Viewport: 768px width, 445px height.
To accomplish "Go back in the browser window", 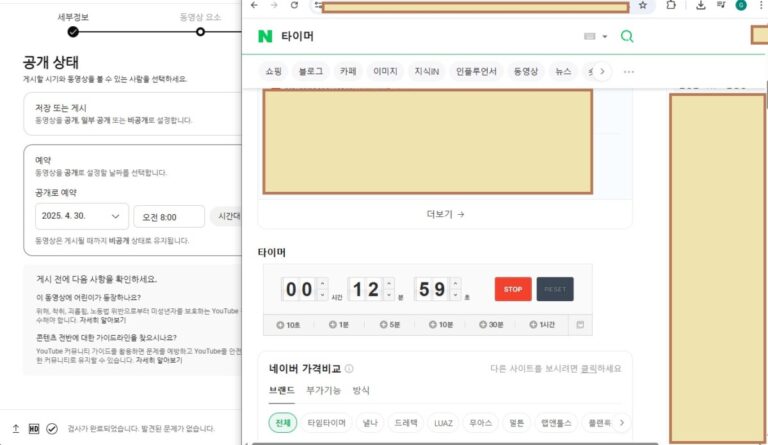I will 254,5.
